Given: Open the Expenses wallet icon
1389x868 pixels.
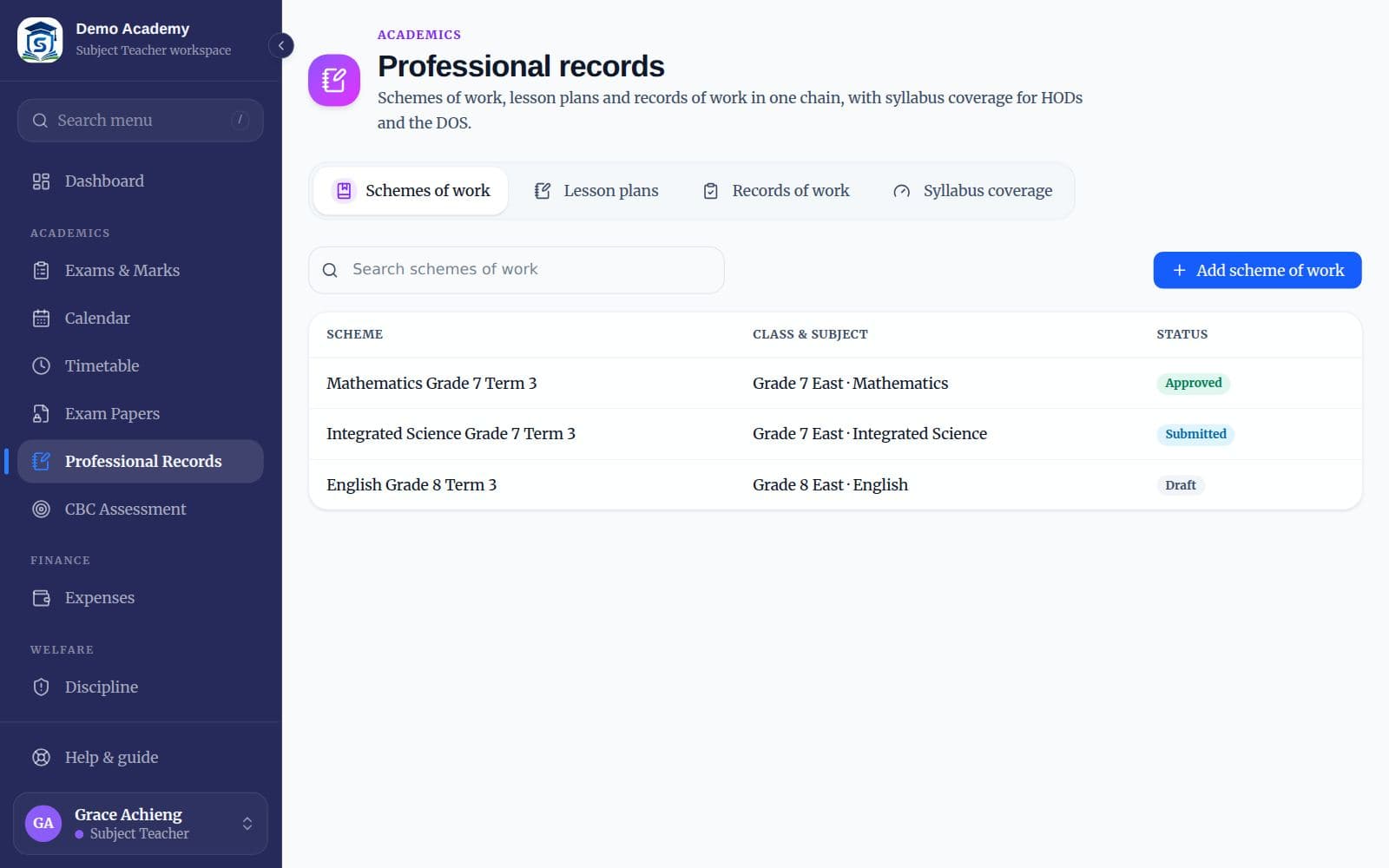Looking at the screenshot, I should point(41,598).
